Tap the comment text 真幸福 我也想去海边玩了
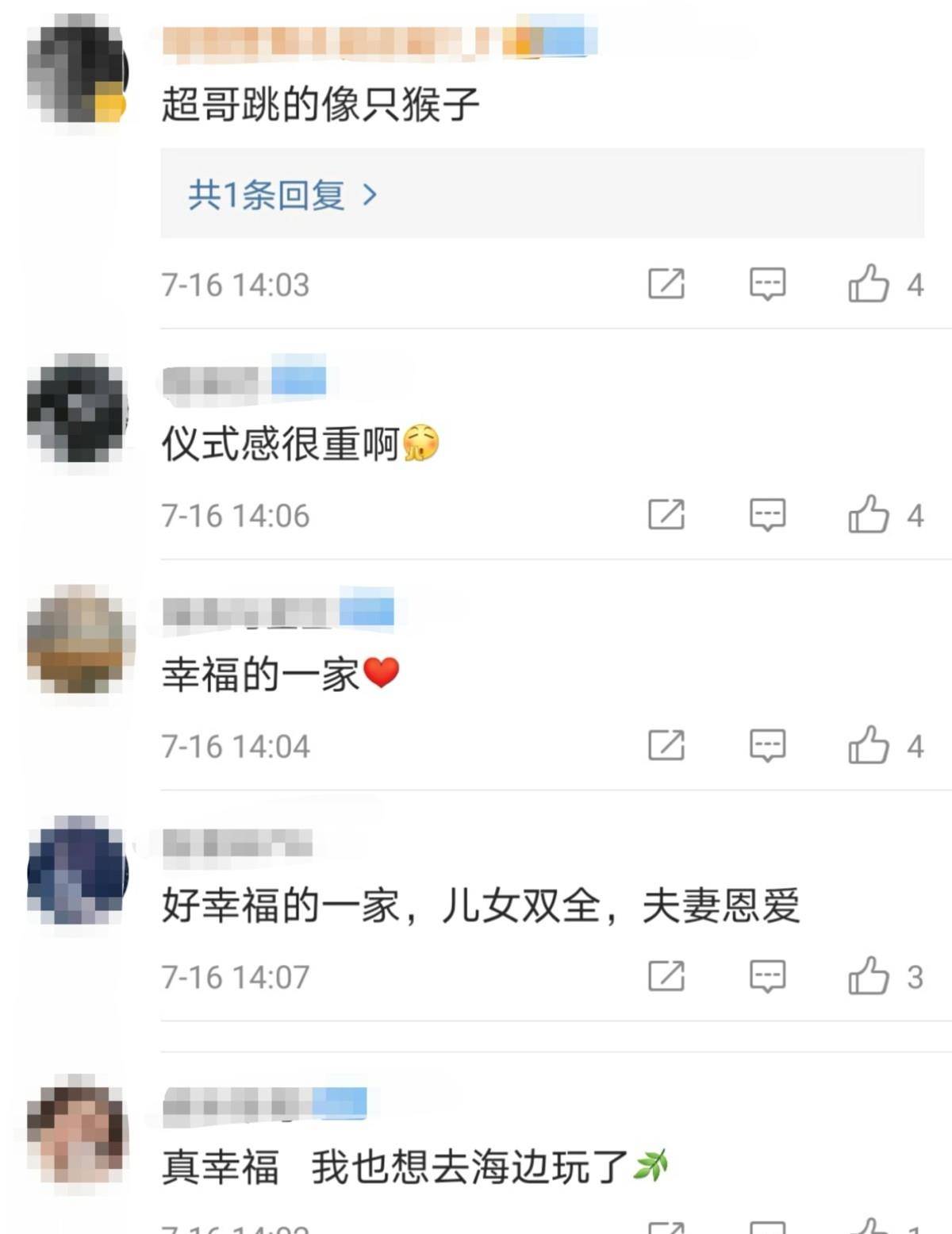 click(415, 1167)
